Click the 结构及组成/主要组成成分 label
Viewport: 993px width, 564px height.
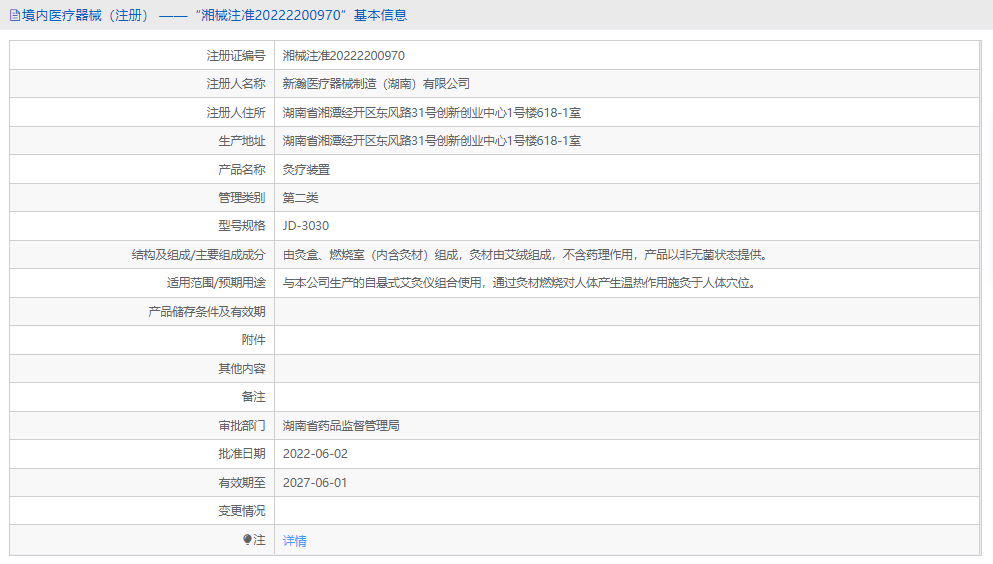click(198, 254)
